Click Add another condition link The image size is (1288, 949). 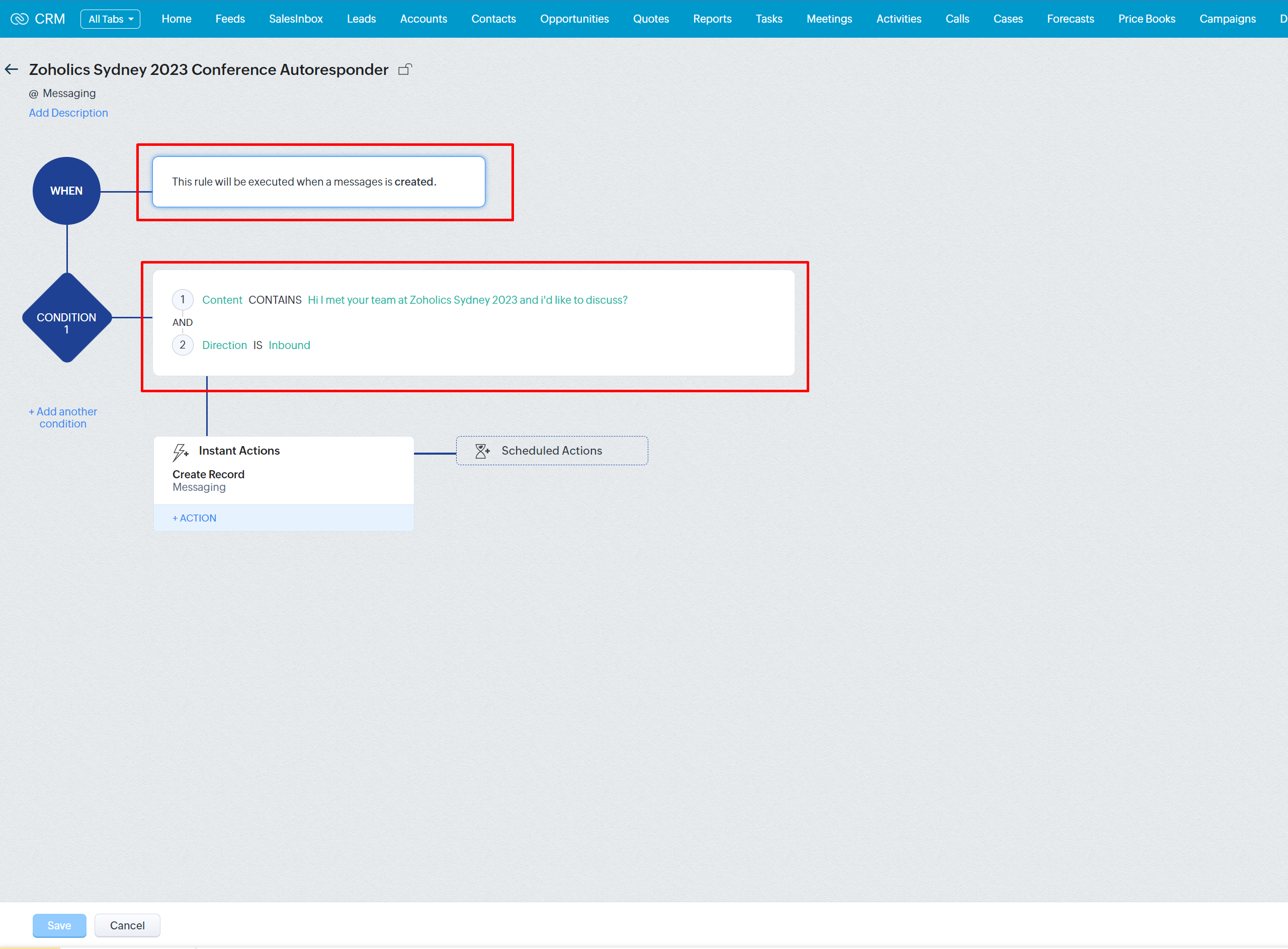tap(63, 417)
